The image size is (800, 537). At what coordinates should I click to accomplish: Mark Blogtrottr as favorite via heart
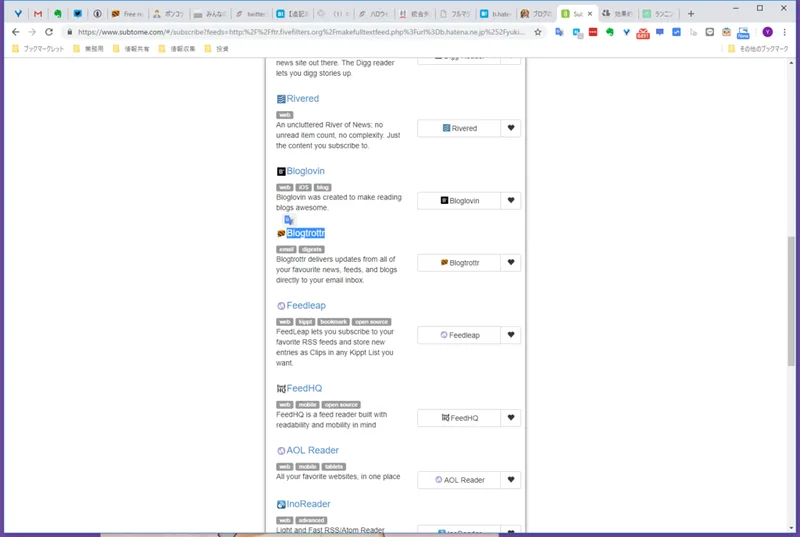coord(511,263)
